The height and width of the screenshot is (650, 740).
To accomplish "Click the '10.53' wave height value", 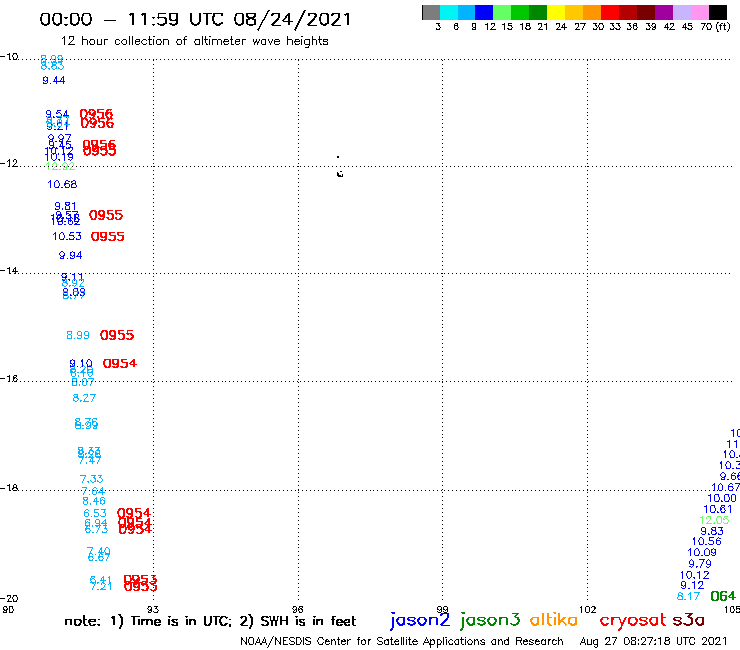I will (x=67, y=236).
